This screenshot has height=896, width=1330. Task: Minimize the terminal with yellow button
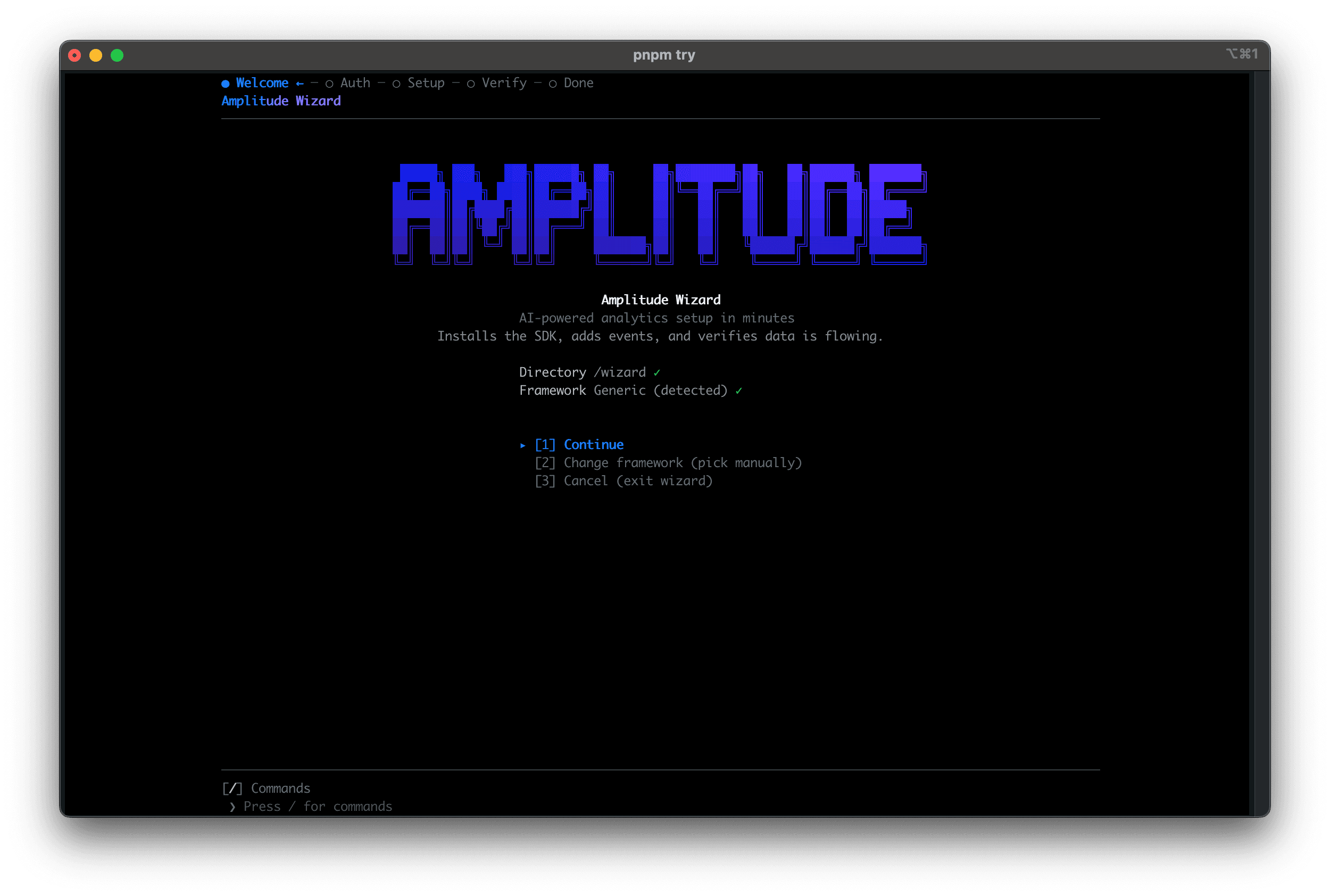coord(96,55)
